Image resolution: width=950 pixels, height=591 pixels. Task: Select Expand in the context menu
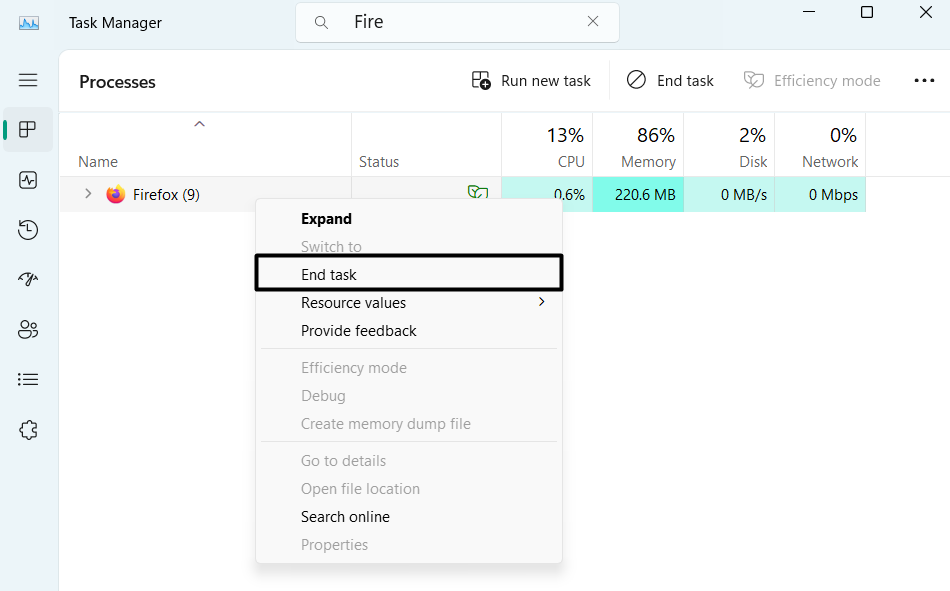326,219
